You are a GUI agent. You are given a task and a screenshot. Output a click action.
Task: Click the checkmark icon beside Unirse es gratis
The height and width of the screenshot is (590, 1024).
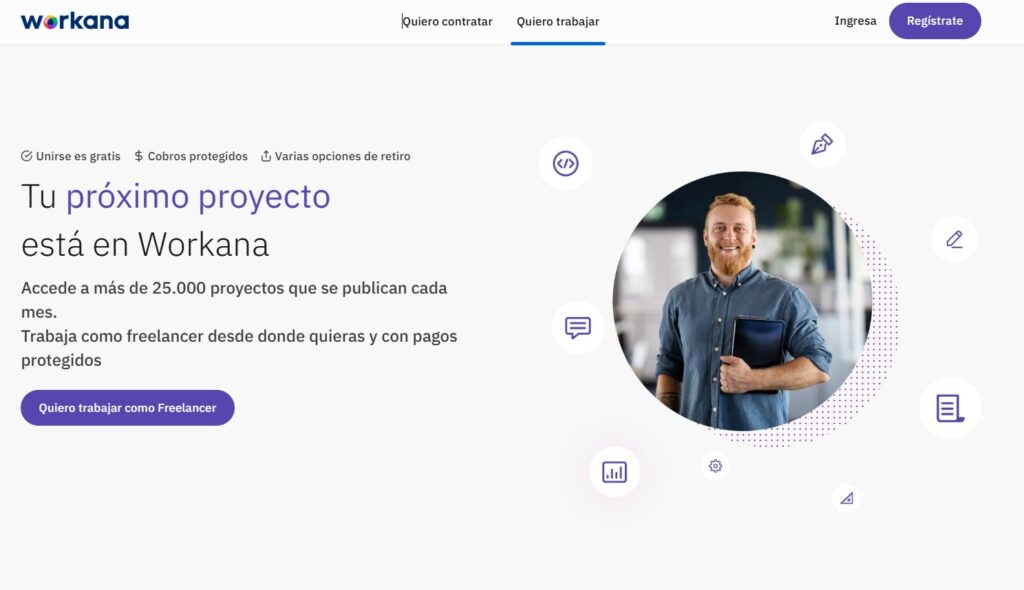click(27, 156)
